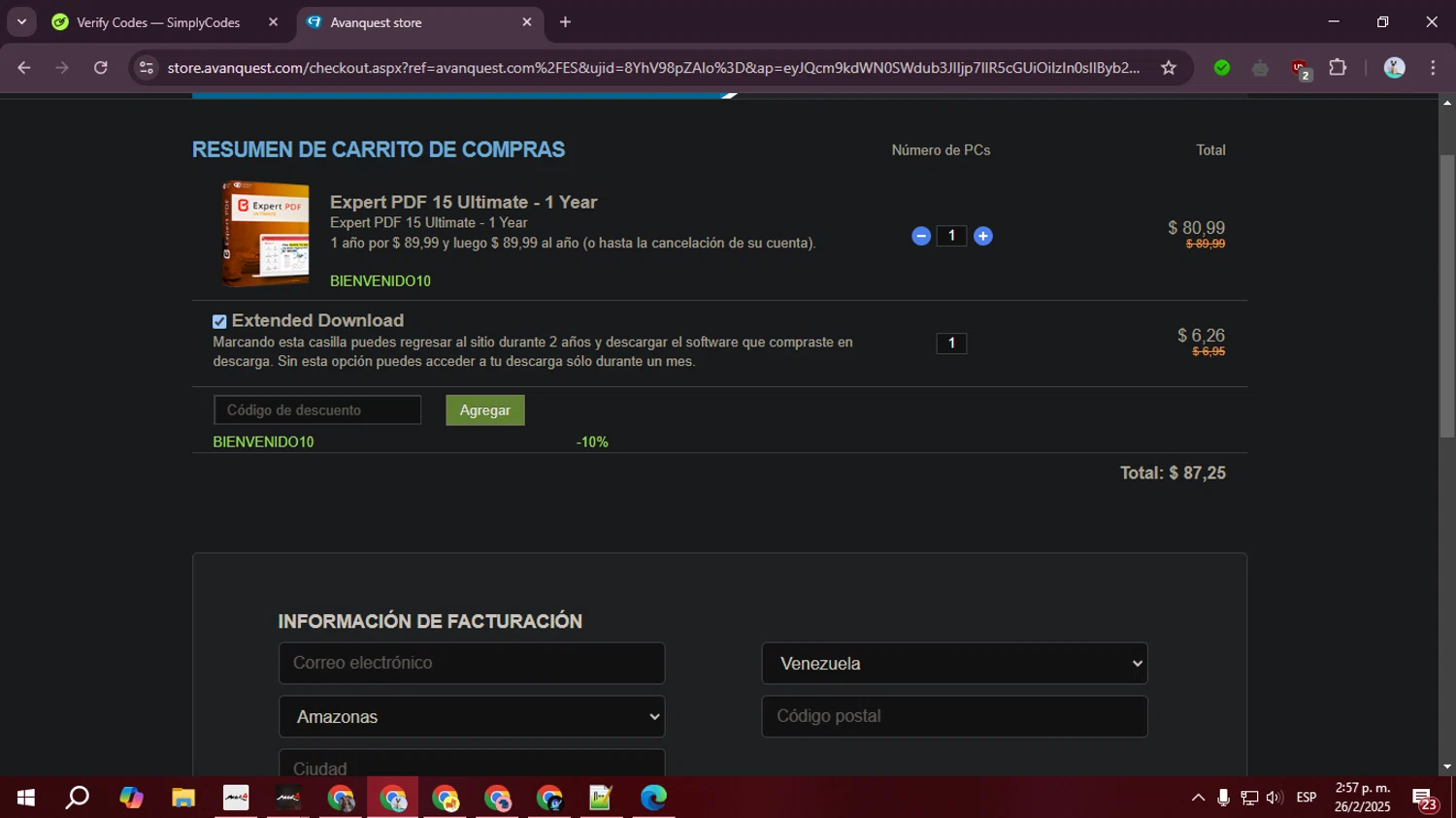
Task: Decrease PC quantity with minus button
Action: pos(921,236)
